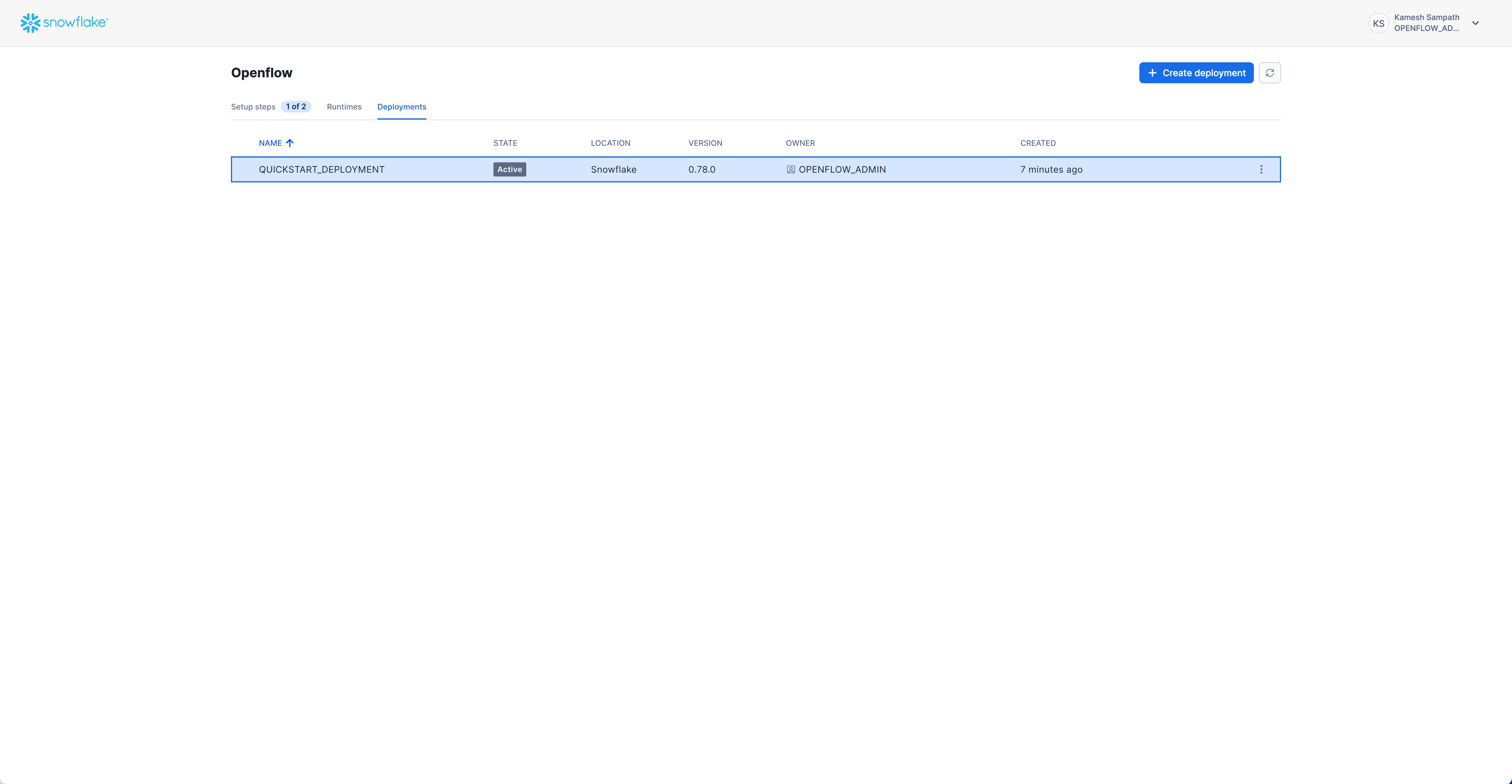Click the sort arrow beside NAME
Image resolution: width=1512 pixels, height=784 pixels.
pos(290,143)
